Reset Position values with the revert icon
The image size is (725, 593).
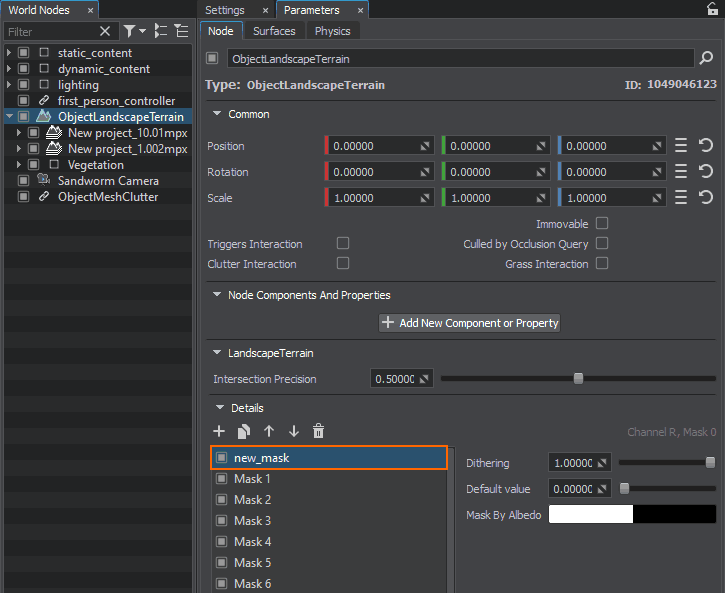[706, 146]
